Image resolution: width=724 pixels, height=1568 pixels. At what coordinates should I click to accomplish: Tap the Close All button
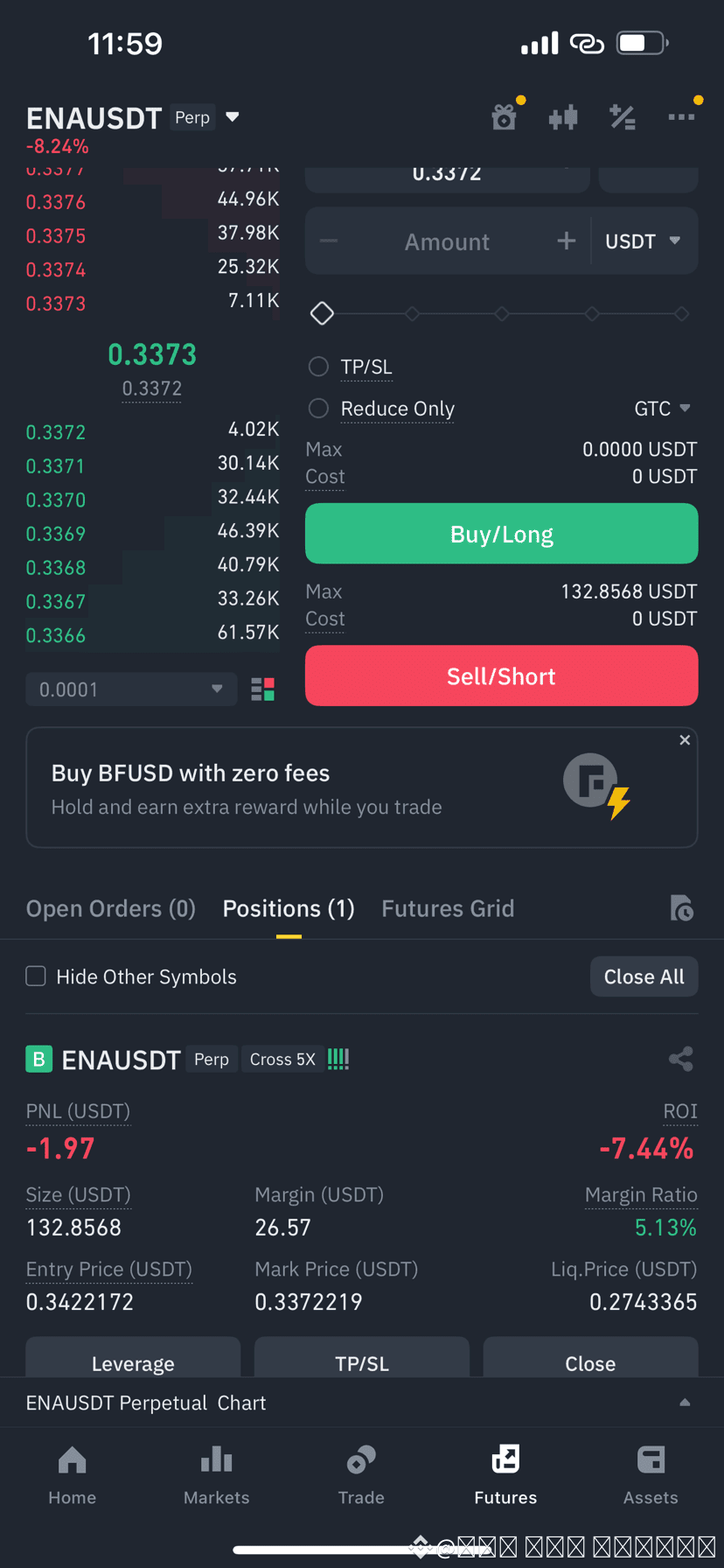pos(644,976)
